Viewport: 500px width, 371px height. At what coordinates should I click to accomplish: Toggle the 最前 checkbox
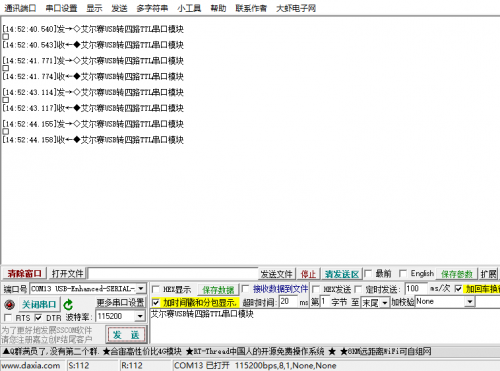coord(368,274)
